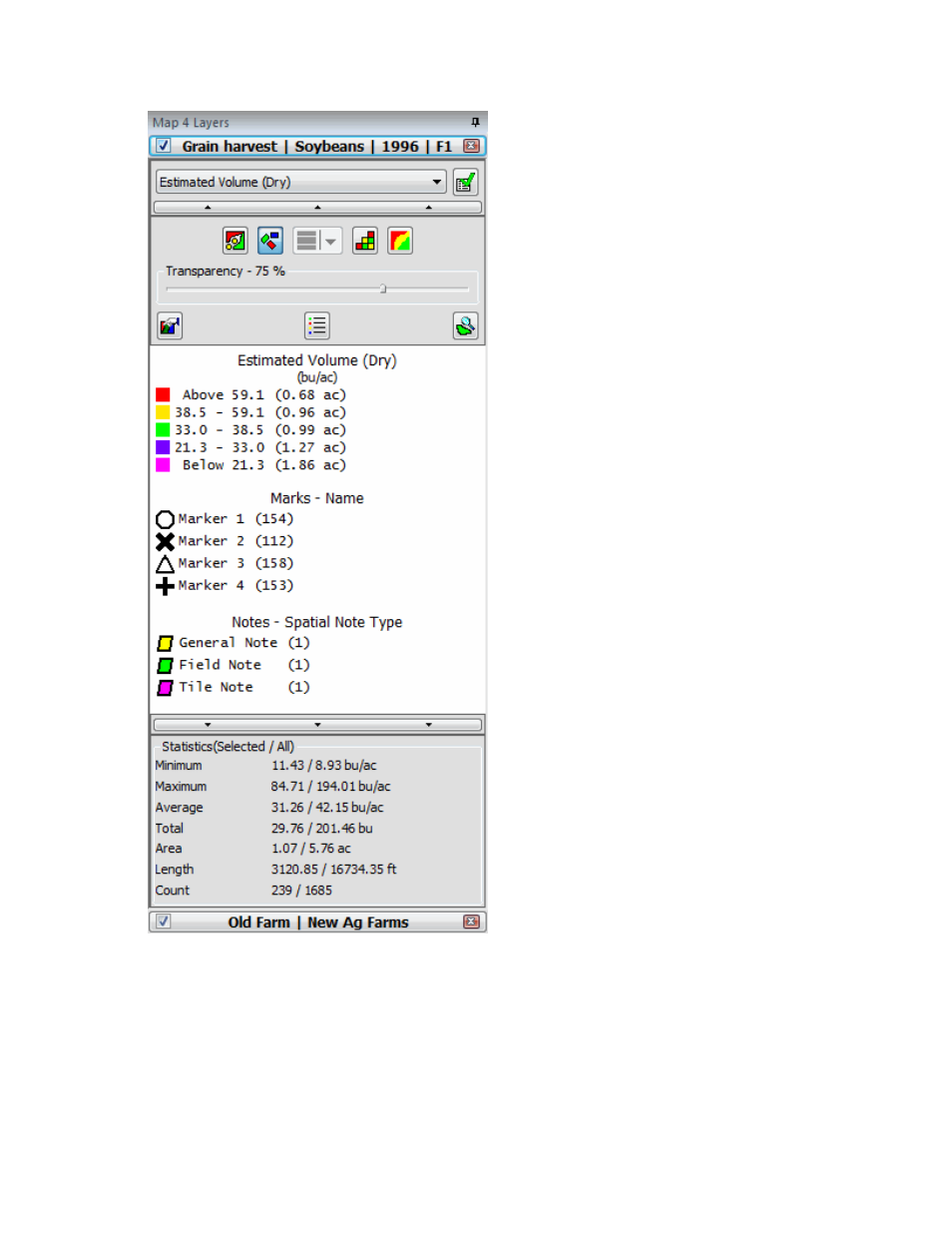
Task: Click the layer attribute options icon beside dropdown
Action: point(465,182)
